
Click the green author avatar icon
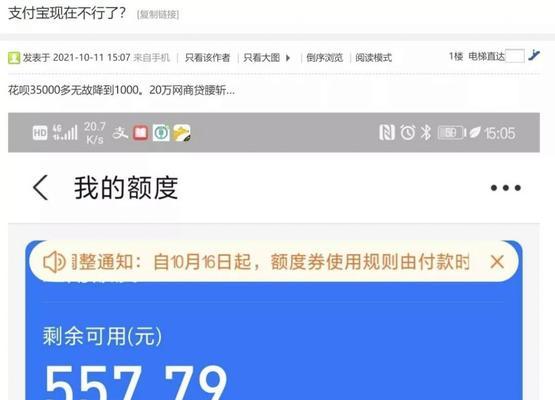pos(14,58)
